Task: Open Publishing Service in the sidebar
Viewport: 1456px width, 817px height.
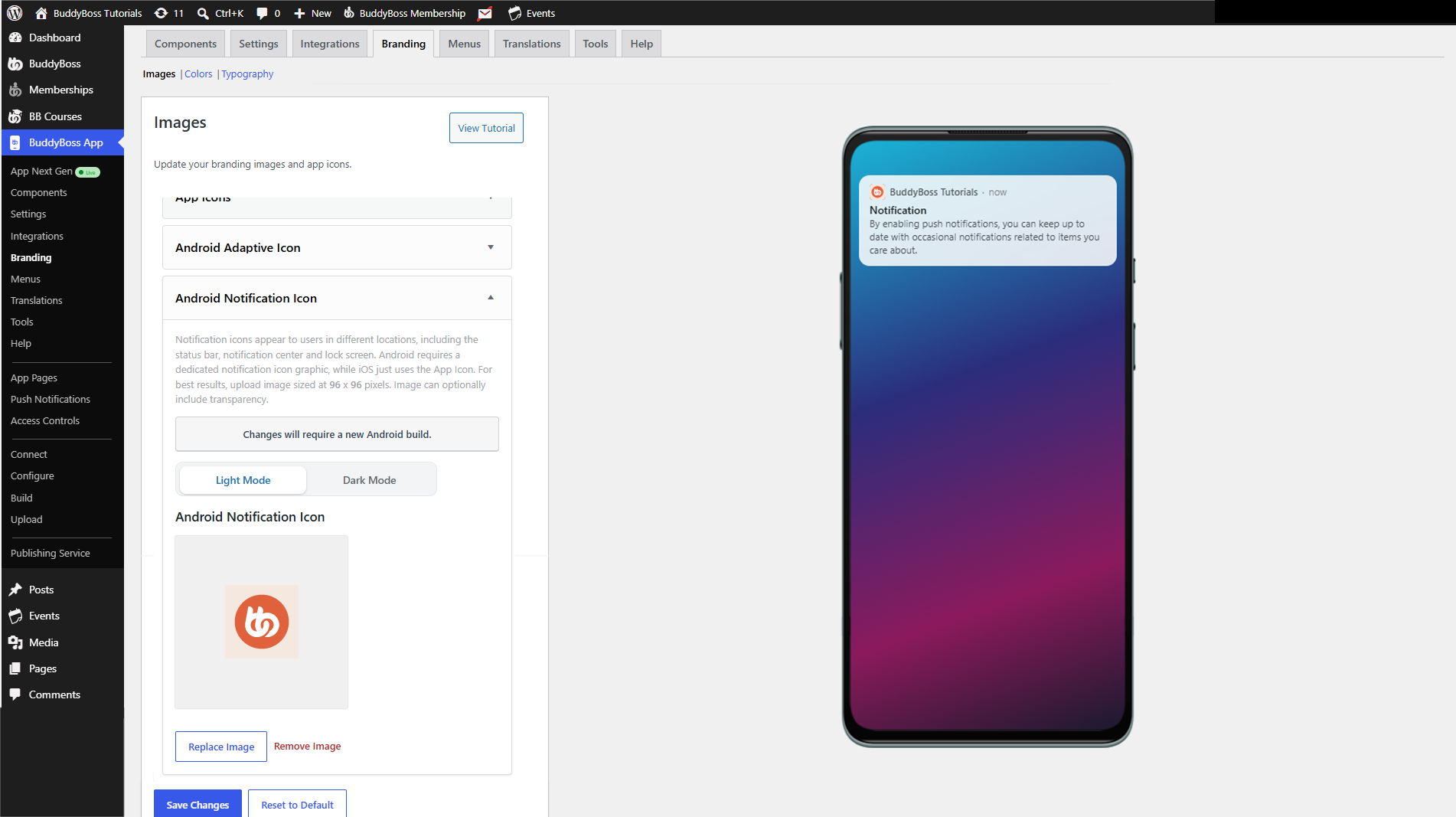Action: pyautogui.click(x=51, y=553)
